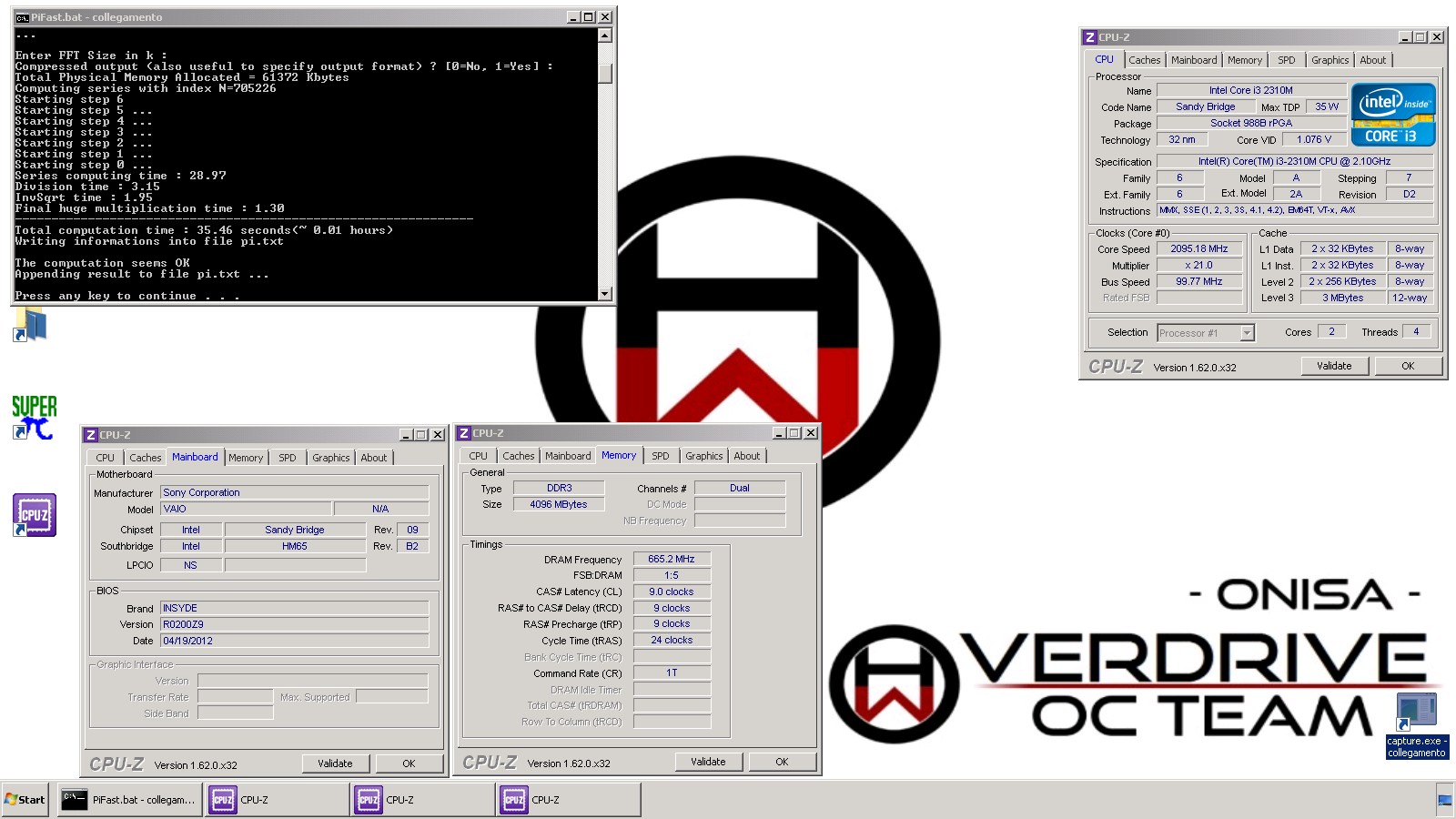Select Graphics tab in Mainboard window
The width and height of the screenshot is (1456, 819).
click(330, 458)
